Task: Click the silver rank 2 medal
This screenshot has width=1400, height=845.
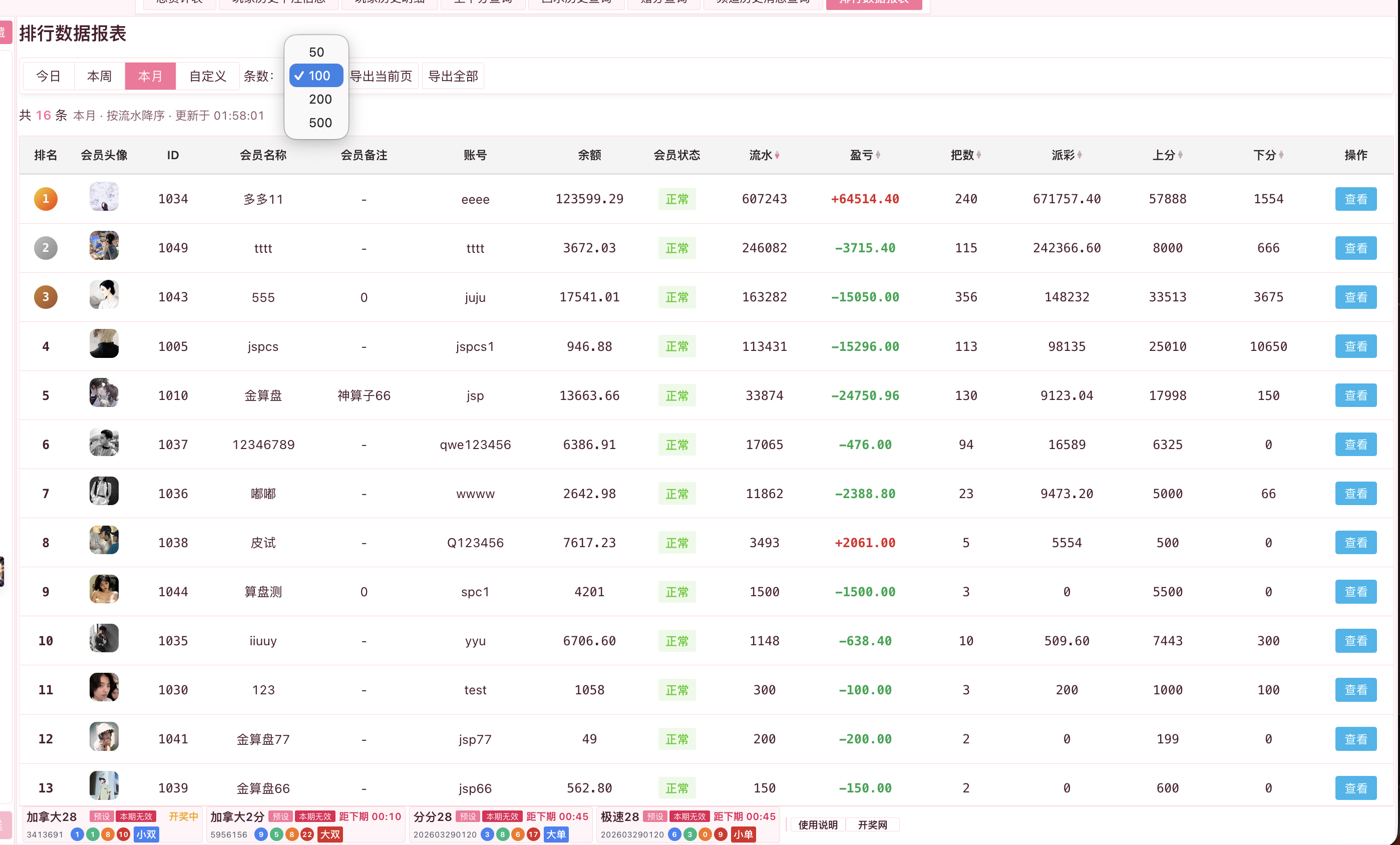Action: tap(46, 248)
